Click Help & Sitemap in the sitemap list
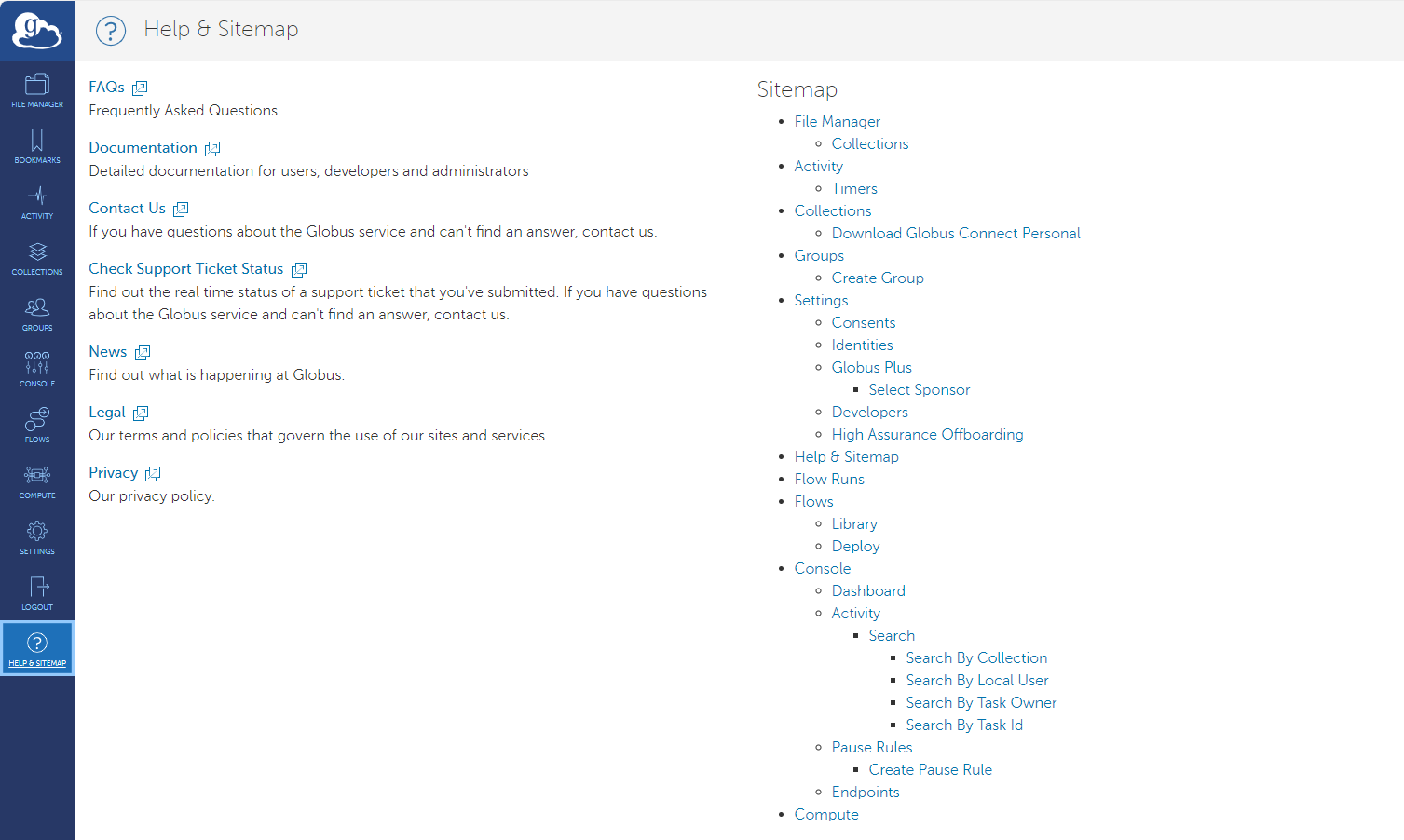The image size is (1404, 840). click(x=846, y=456)
